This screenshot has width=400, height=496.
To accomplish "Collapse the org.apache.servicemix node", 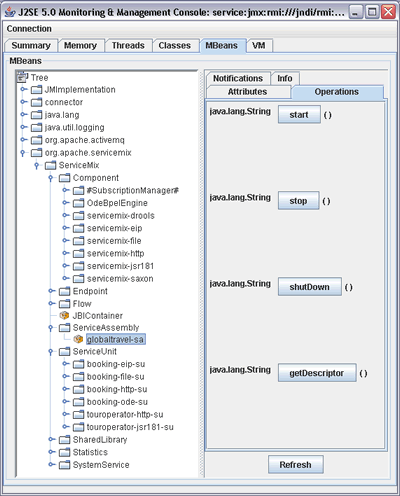I will (23, 153).
